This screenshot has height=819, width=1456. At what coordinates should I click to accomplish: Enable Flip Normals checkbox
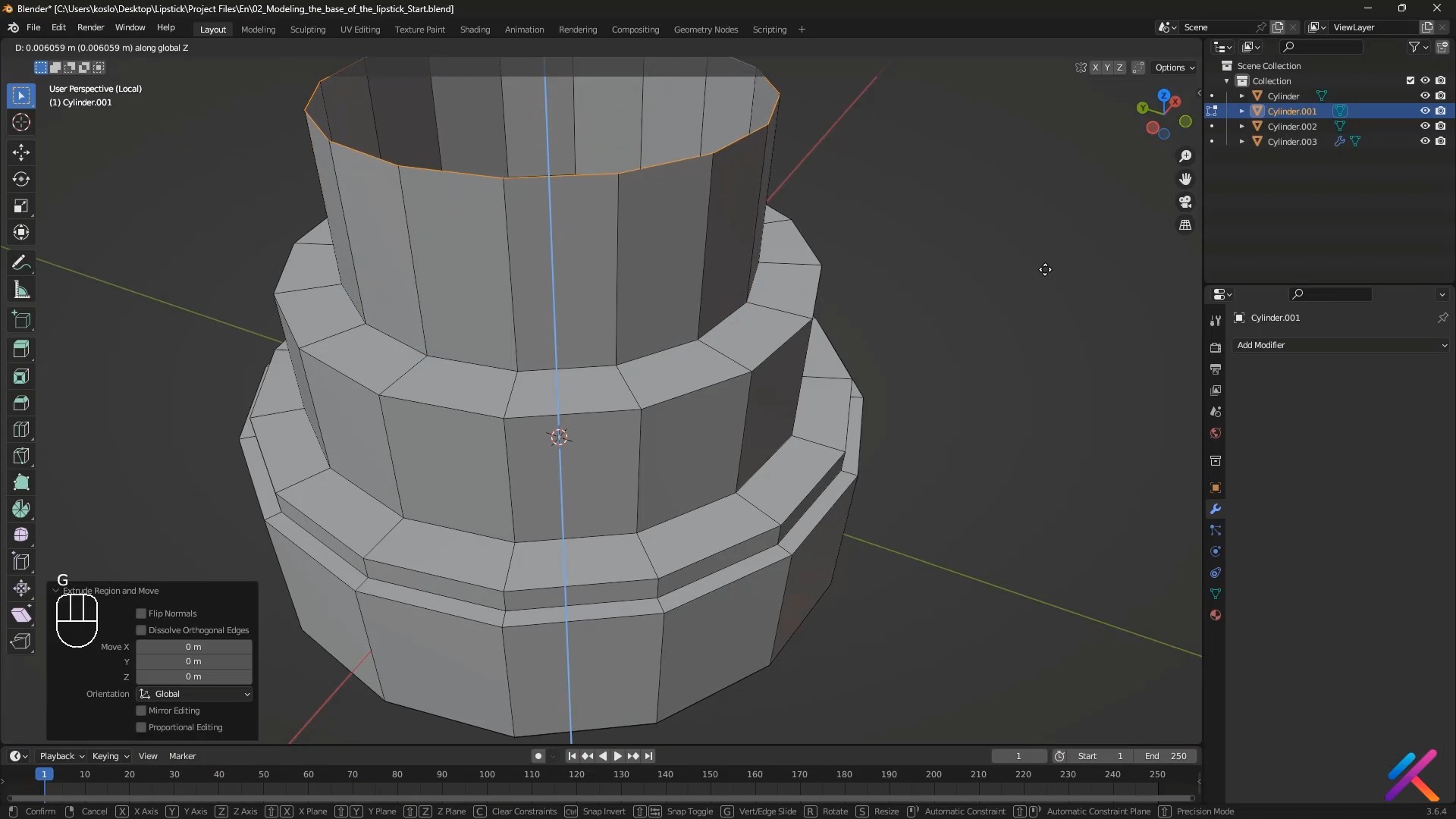(141, 613)
